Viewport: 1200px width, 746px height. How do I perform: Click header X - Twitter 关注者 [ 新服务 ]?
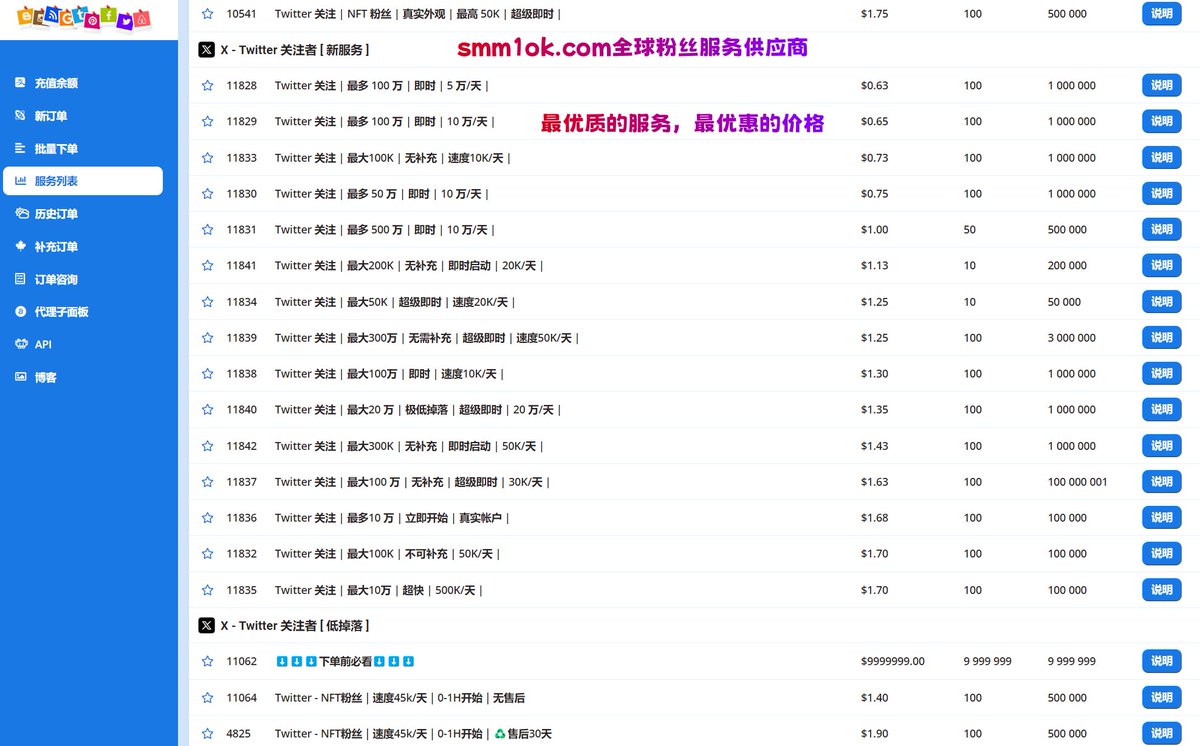(294, 50)
